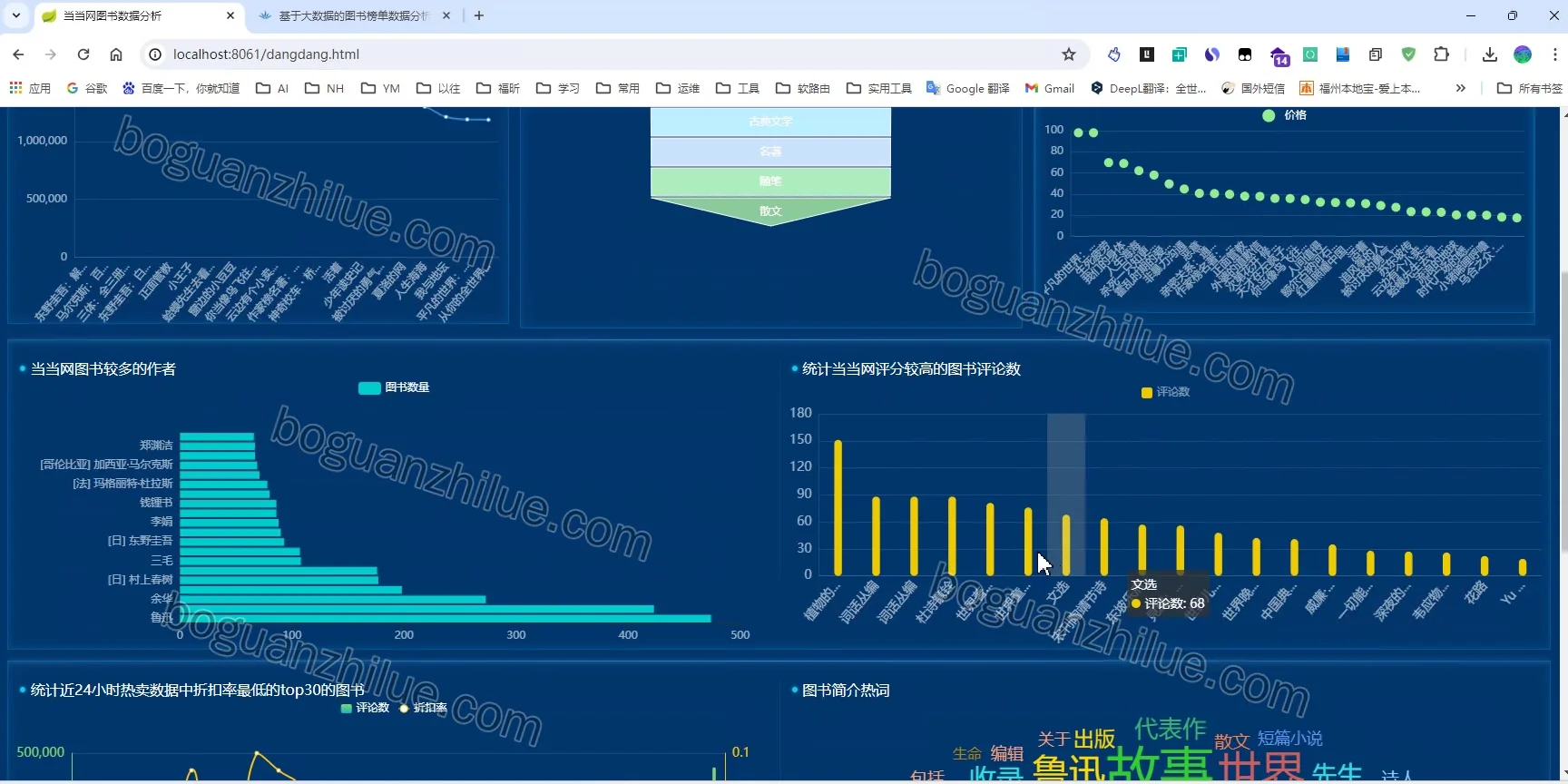Click the highlighted 文选 yellow bar
The width and height of the screenshot is (1568, 784).
[x=1066, y=545]
